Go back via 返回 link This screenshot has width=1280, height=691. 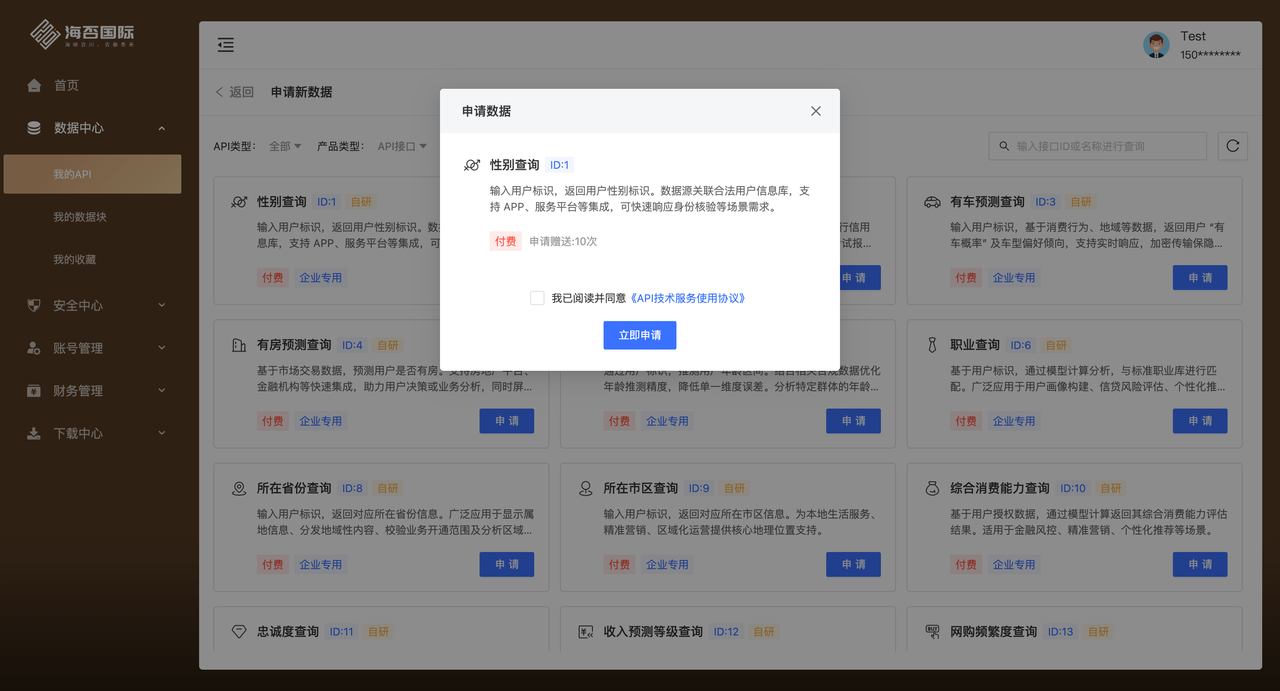tap(234, 92)
